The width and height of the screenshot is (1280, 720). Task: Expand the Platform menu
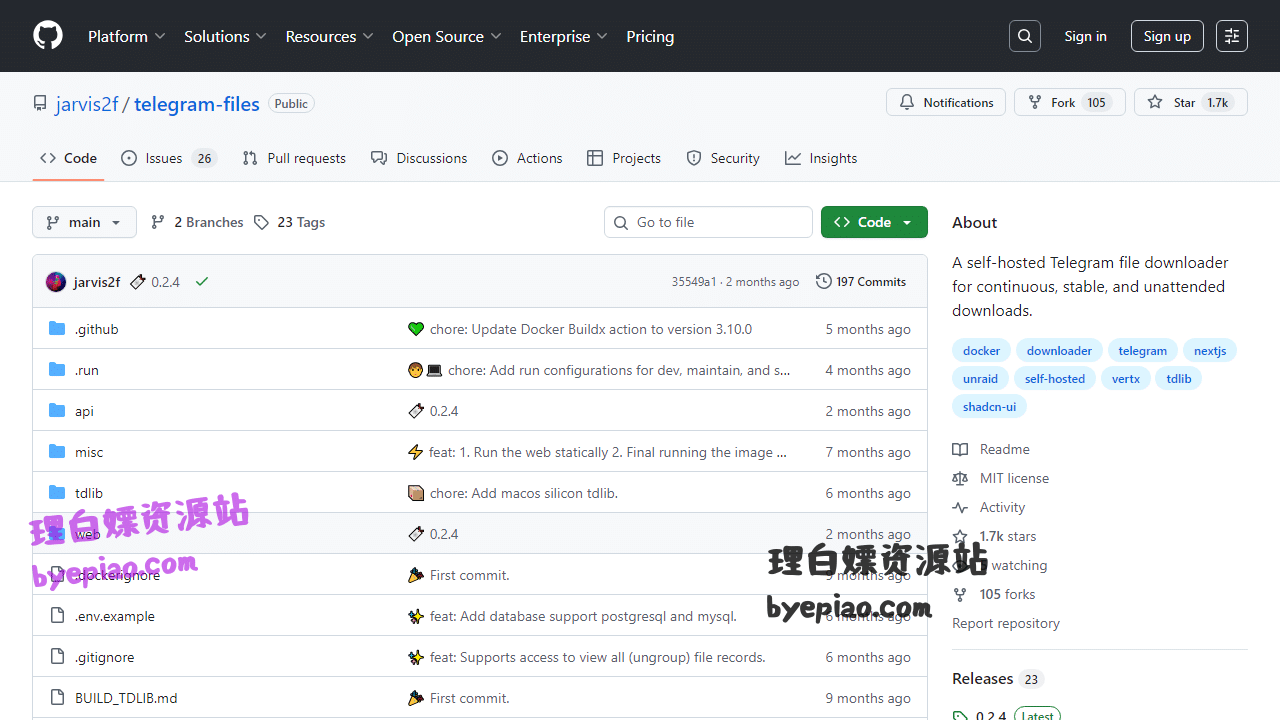coord(126,36)
